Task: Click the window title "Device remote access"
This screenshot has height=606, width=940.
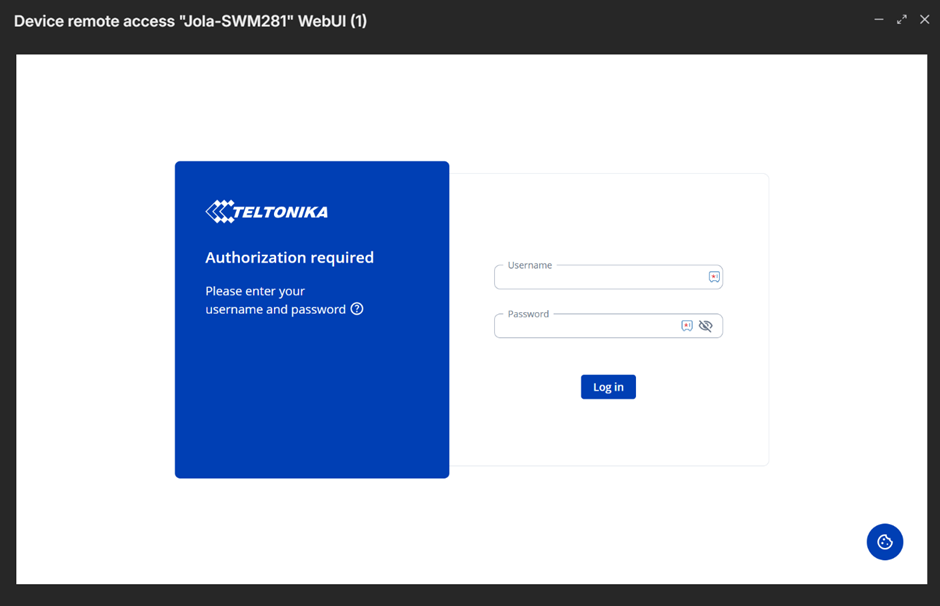Action: pos(94,21)
